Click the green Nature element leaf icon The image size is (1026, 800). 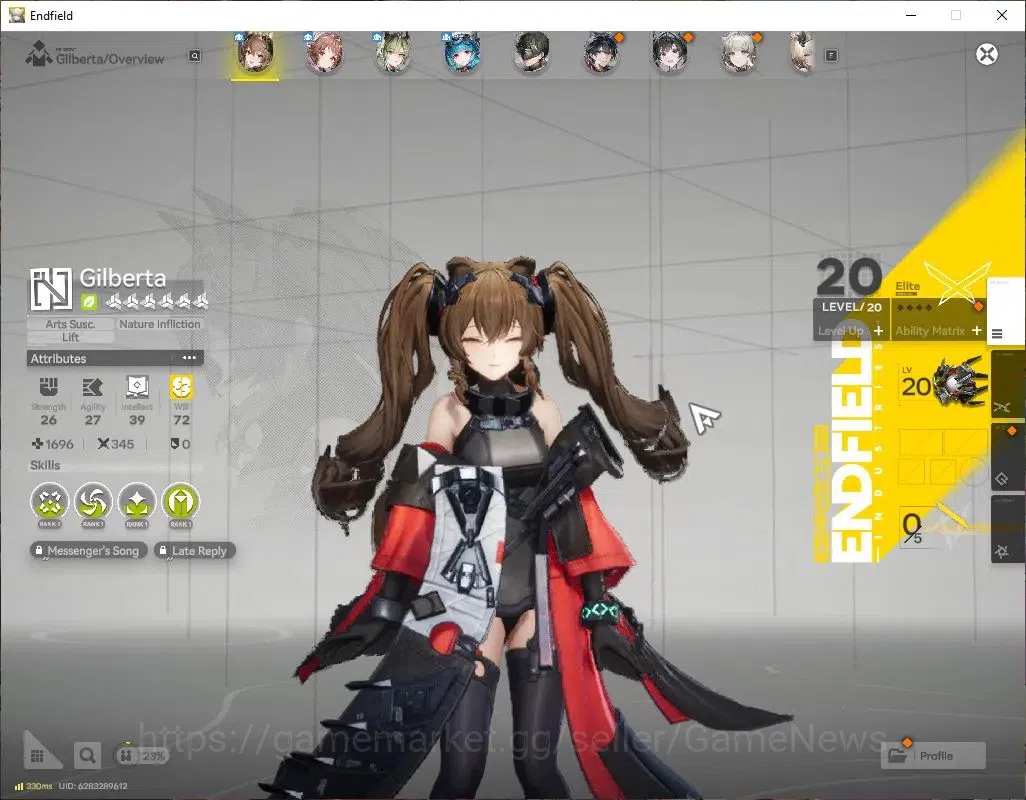point(89,302)
